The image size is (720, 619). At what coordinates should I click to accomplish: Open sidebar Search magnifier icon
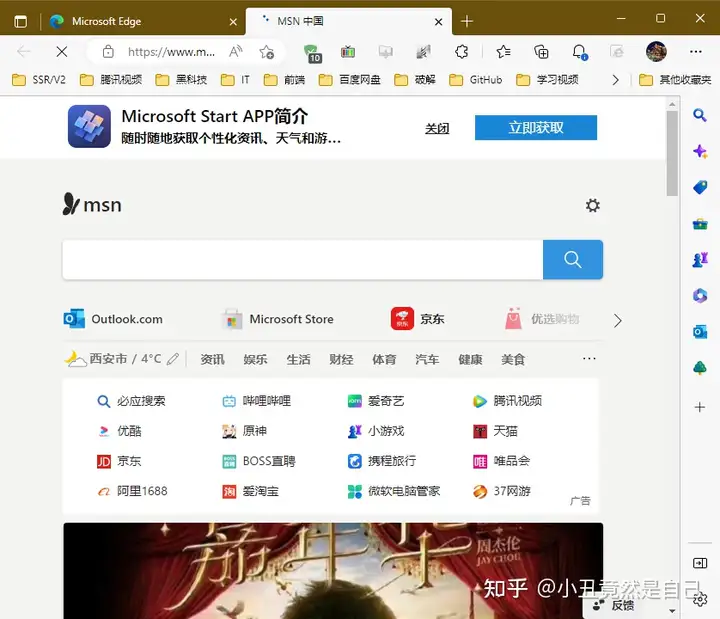click(700, 115)
